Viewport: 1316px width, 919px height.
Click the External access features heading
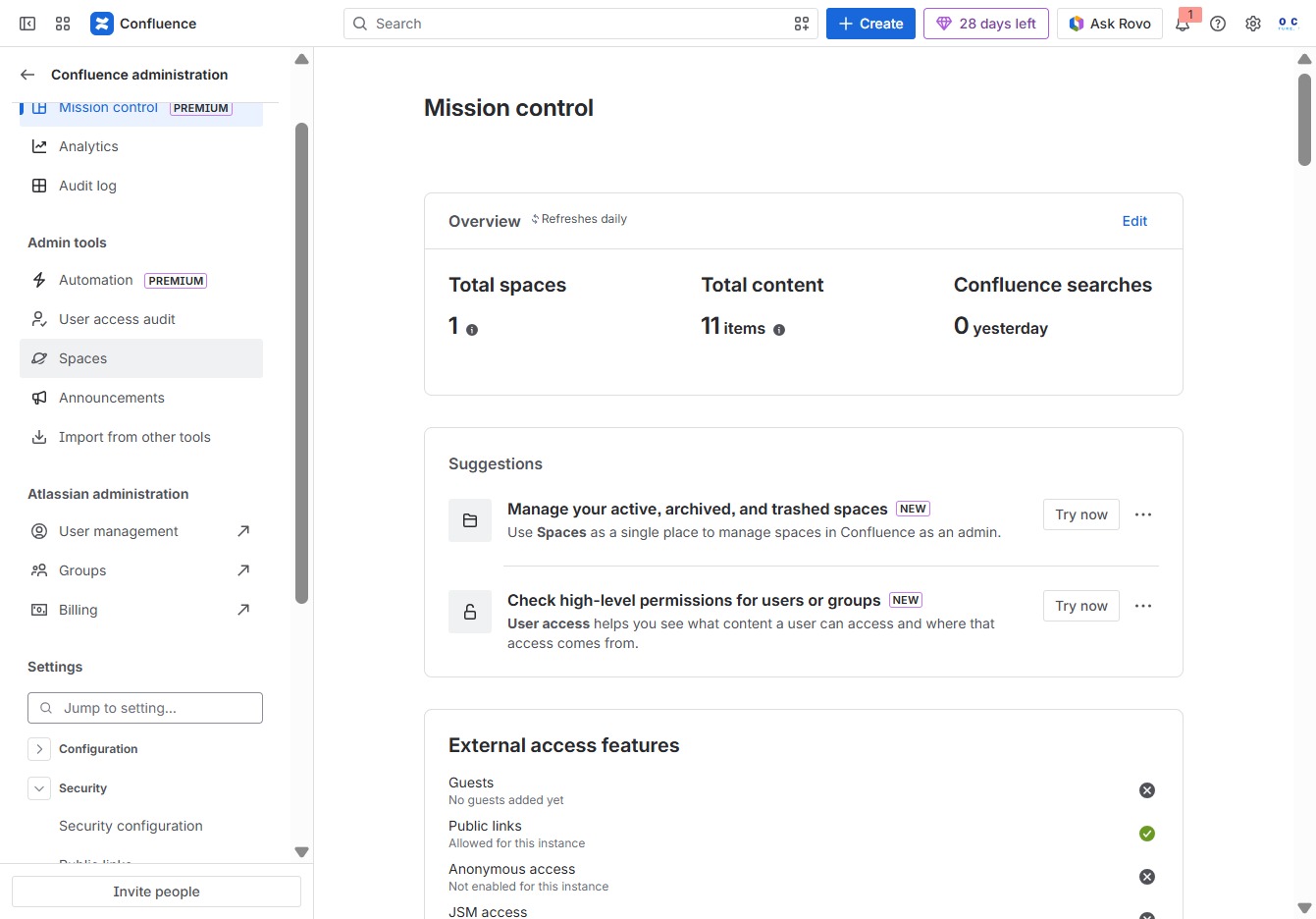point(563,745)
